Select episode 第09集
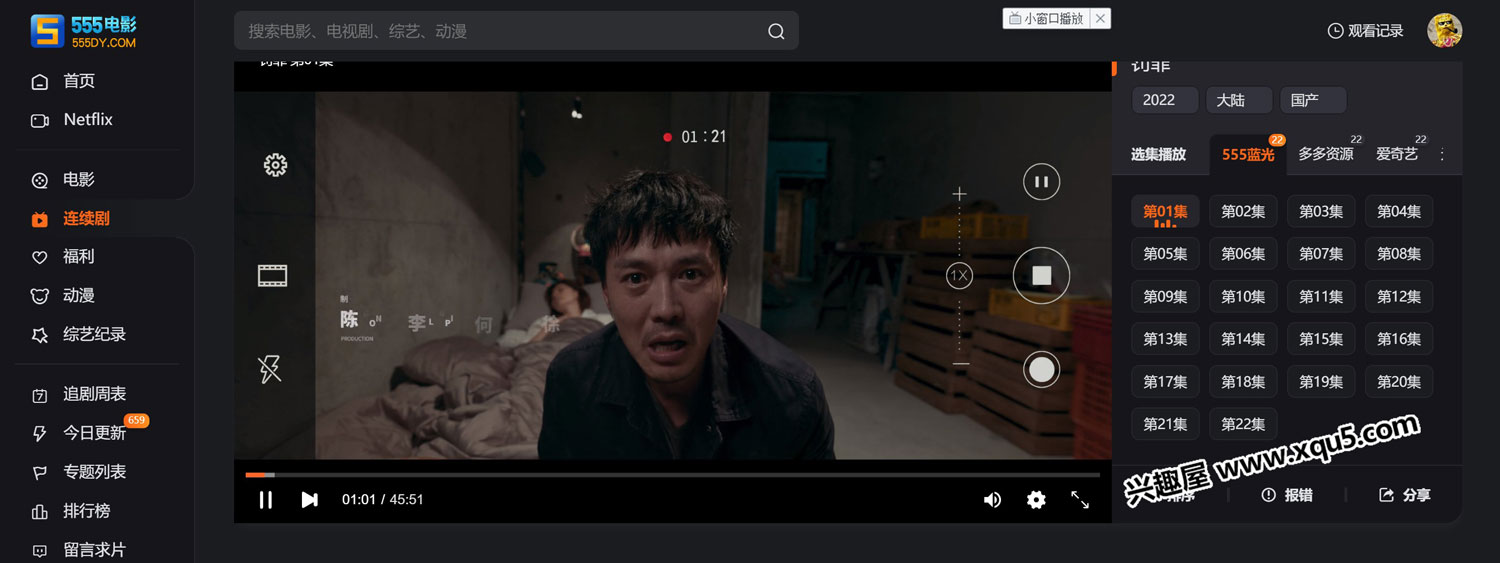 (1165, 297)
